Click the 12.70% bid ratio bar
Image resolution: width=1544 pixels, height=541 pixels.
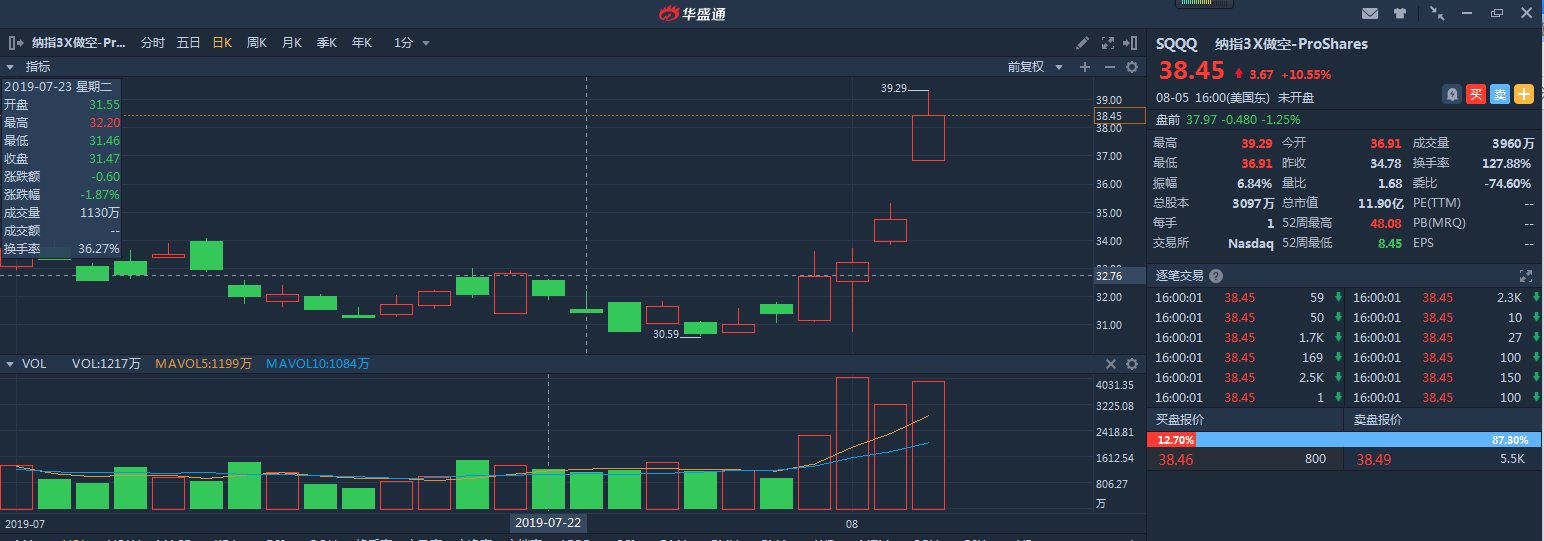(1171, 440)
